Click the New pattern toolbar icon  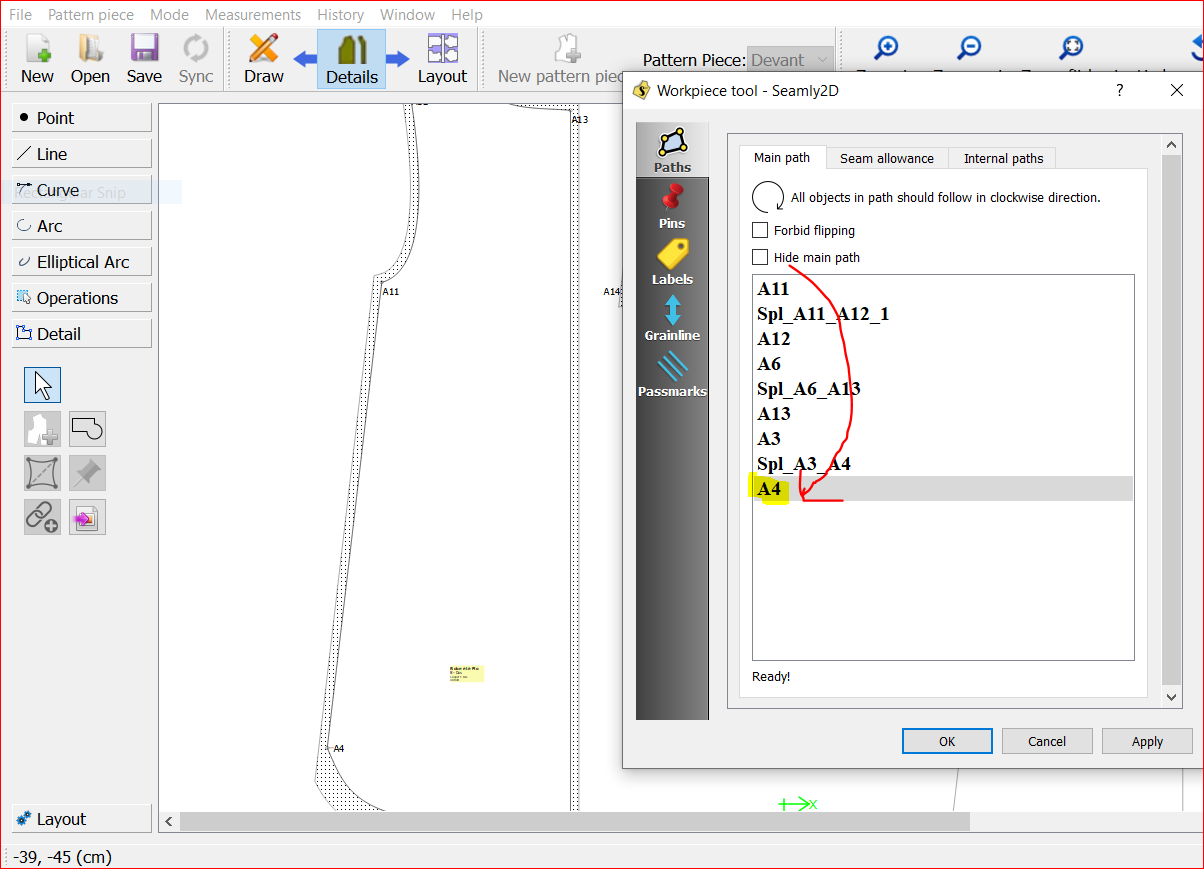click(x=37, y=58)
